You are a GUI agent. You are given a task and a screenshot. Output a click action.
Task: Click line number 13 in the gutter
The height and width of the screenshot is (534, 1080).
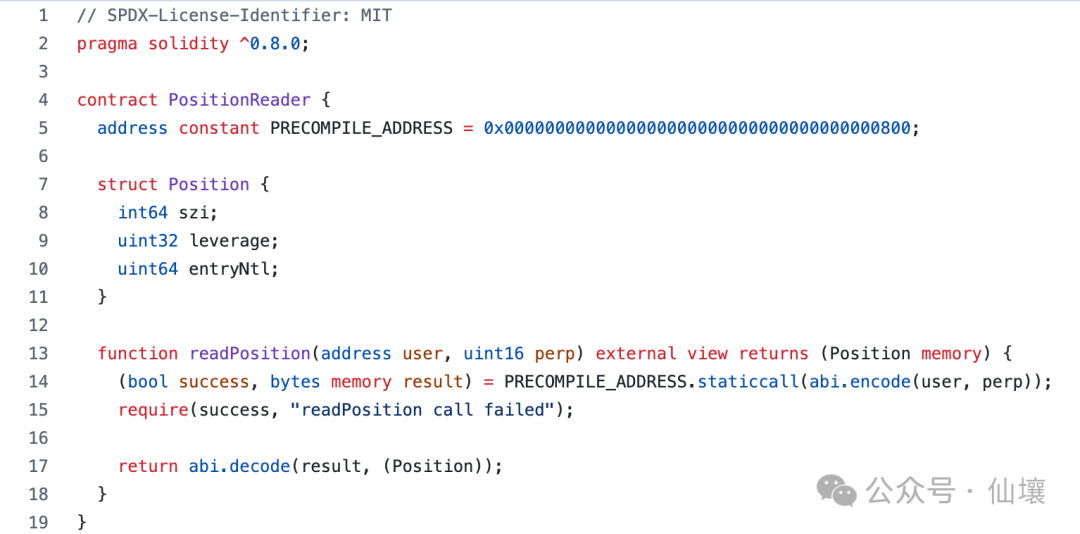38,353
